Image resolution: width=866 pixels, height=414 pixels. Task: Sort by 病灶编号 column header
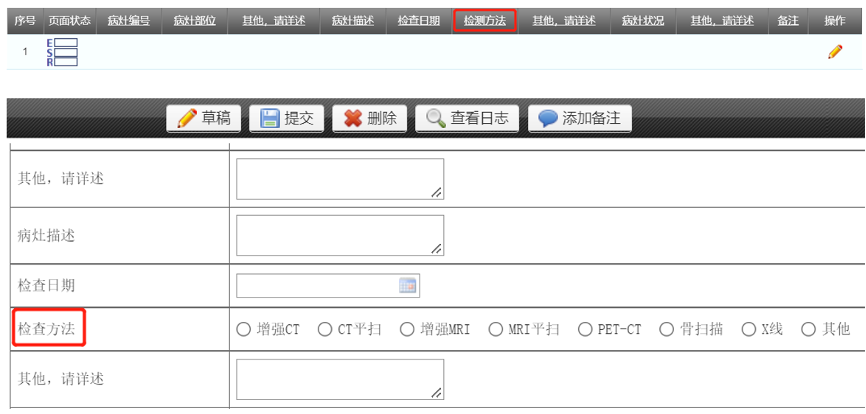coord(129,21)
